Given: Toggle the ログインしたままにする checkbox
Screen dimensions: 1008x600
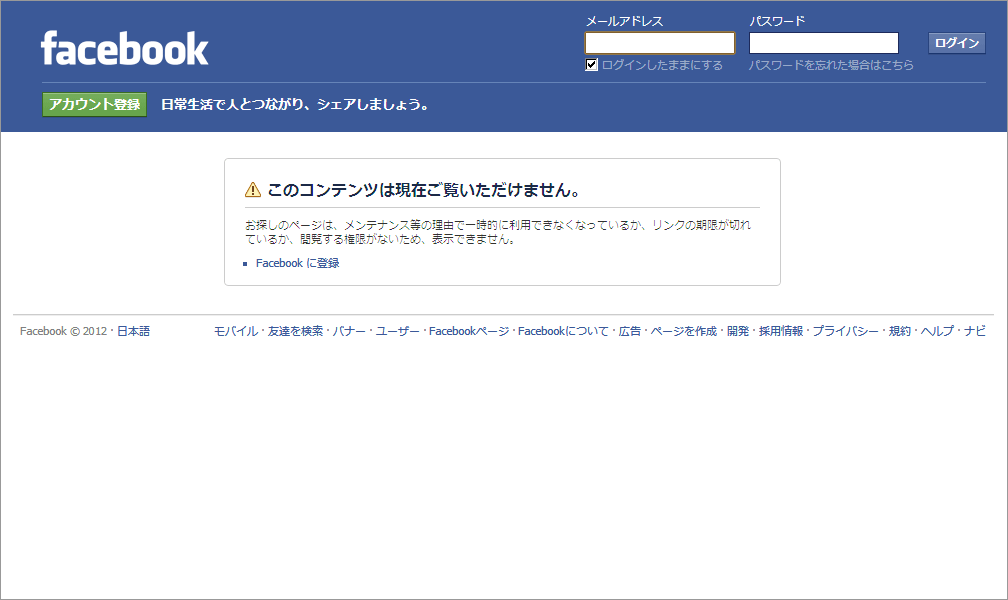Looking at the screenshot, I should click(x=591, y=65).
